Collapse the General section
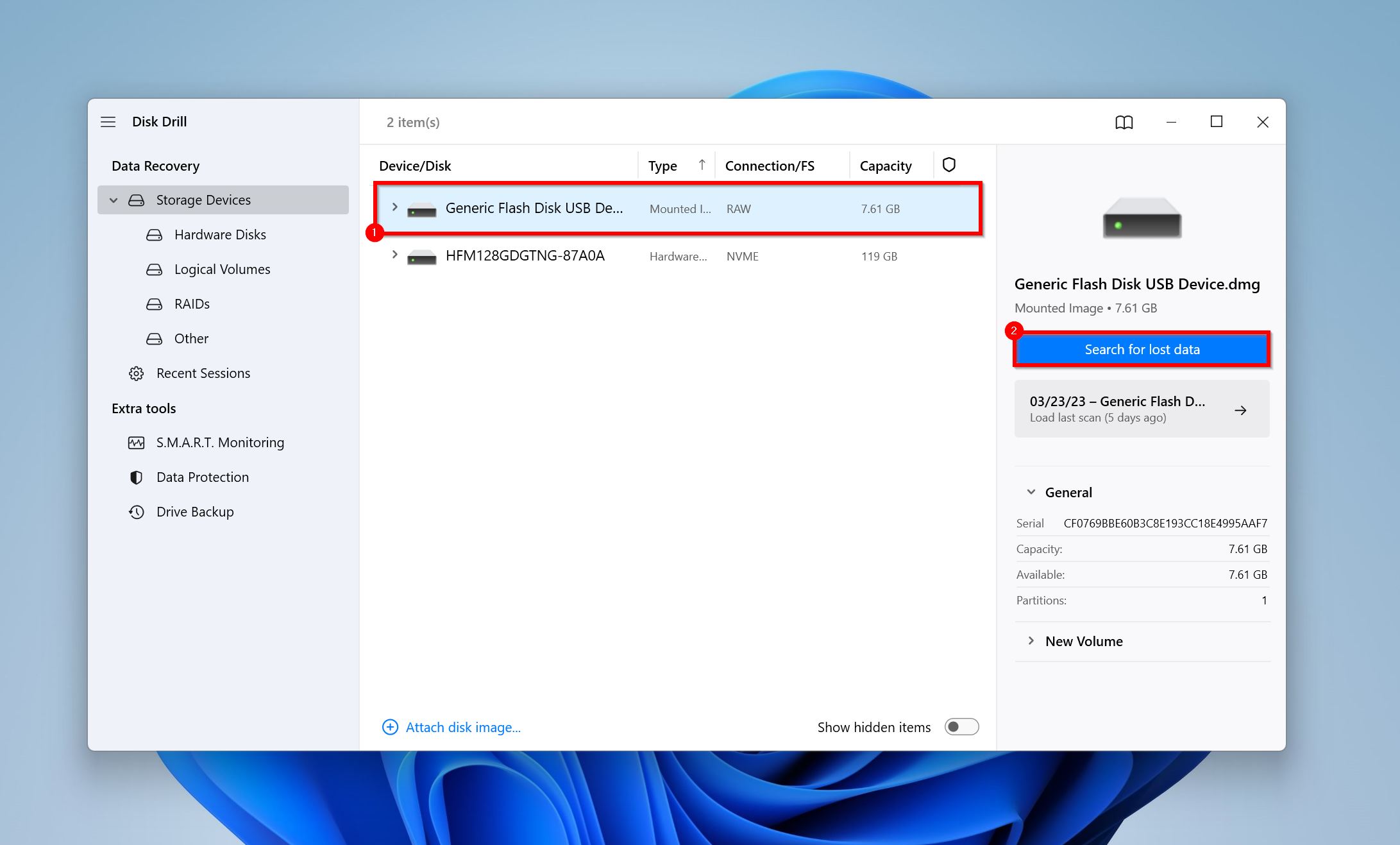 click(x=1031, y=492)
